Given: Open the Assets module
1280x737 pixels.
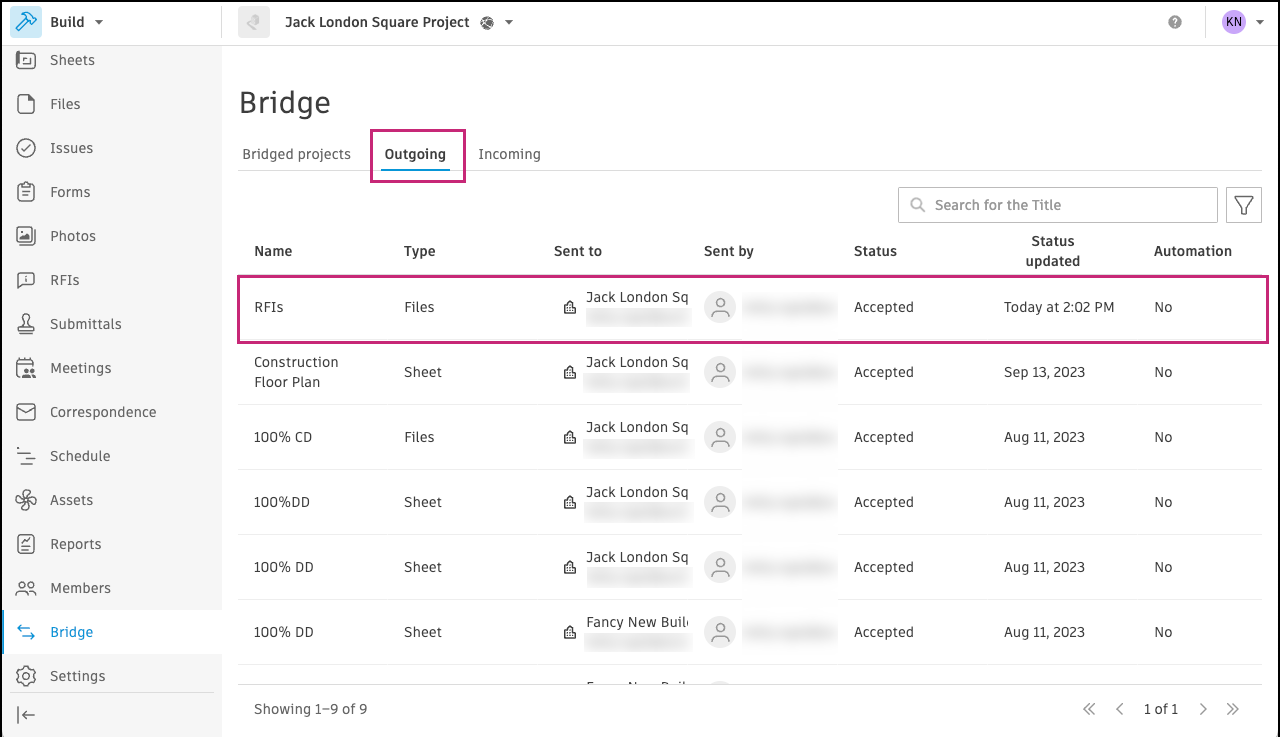Looking at the screenshot, I should point(71,500).
